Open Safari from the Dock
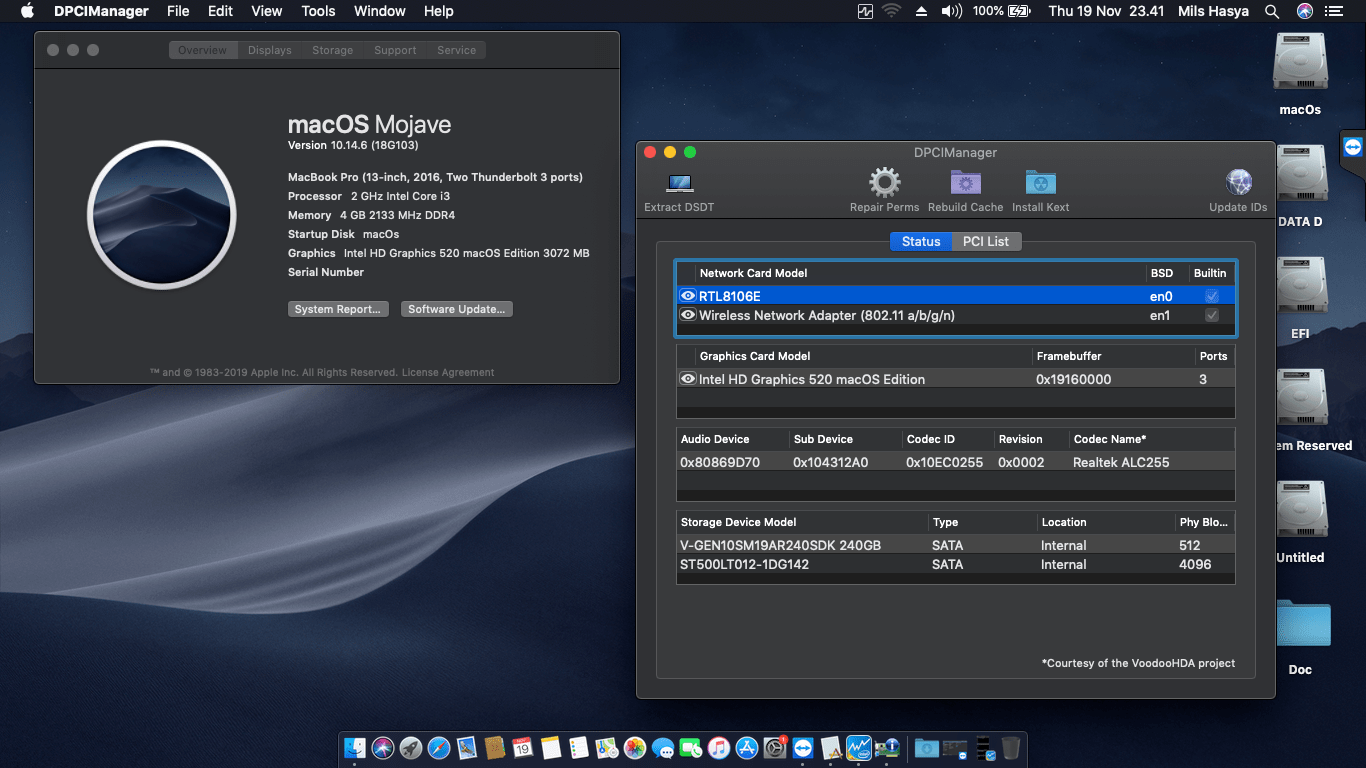The image size is (1366, 768). 440,747
